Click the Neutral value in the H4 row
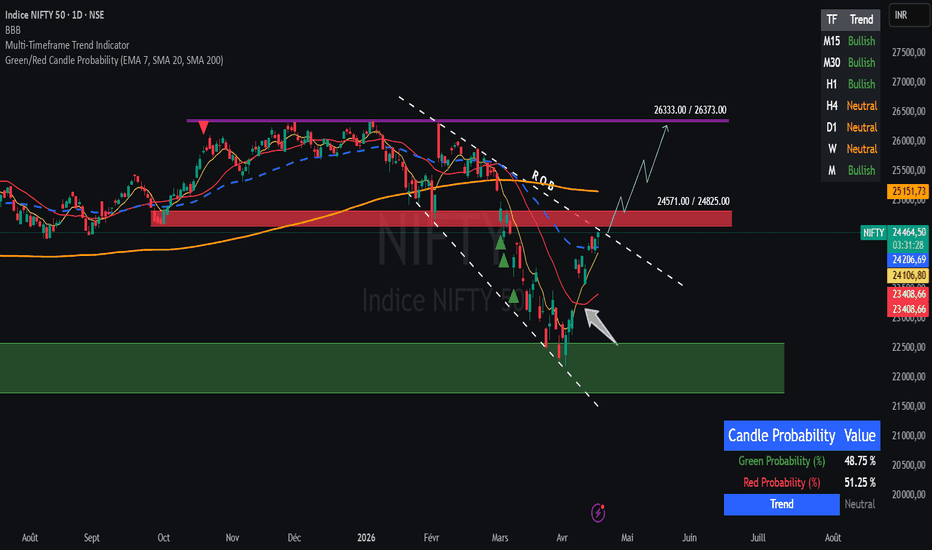 (862, 106)
